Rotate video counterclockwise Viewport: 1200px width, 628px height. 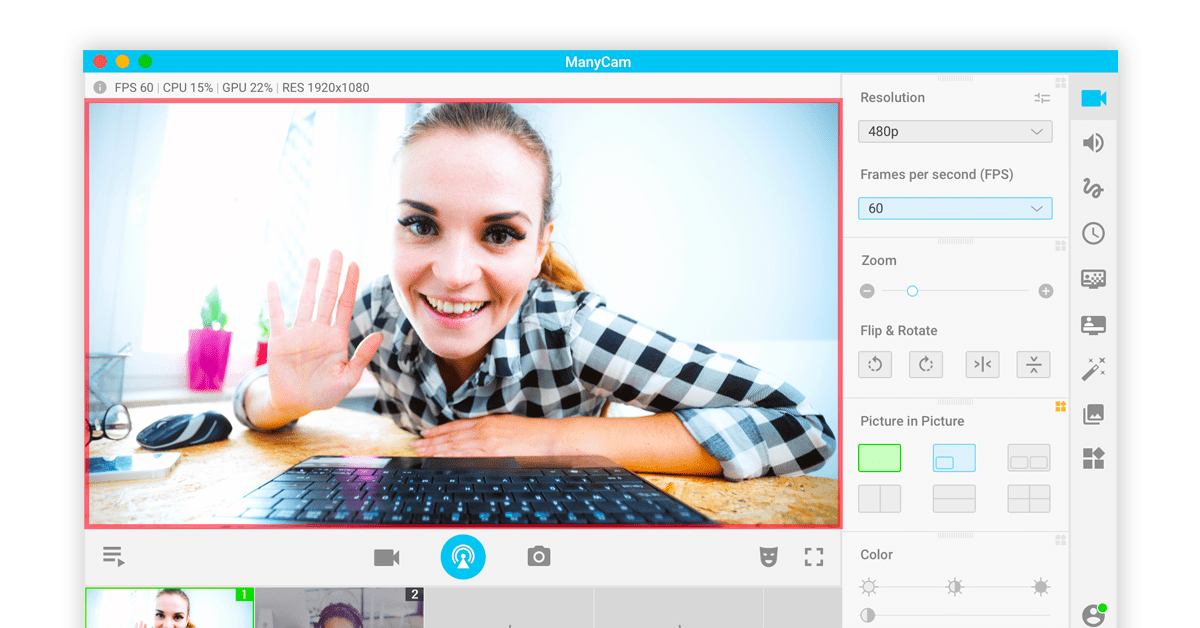(x=875, y=365)
